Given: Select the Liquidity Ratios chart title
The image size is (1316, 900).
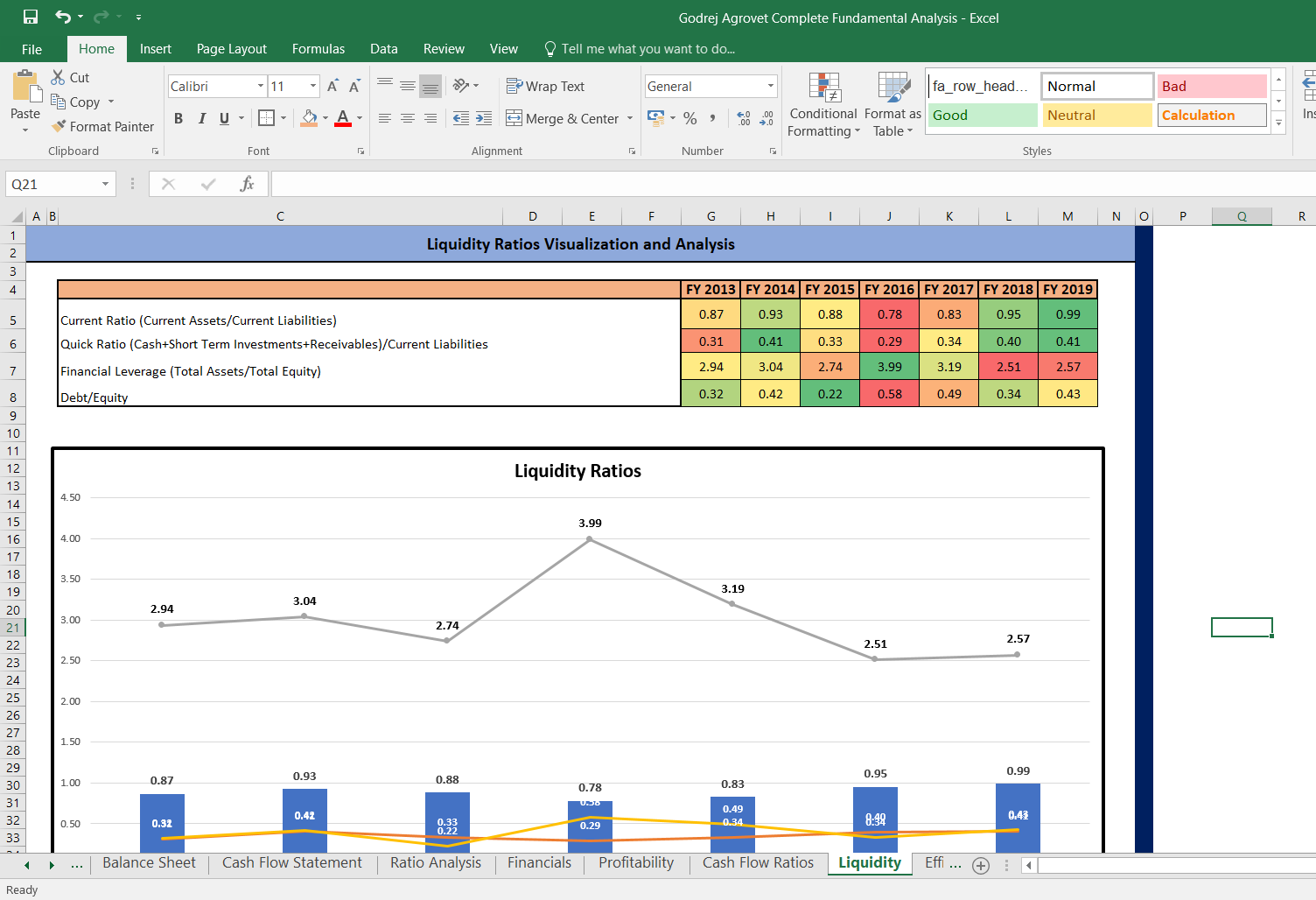Looking at the screenshot, I should (577, 471).
